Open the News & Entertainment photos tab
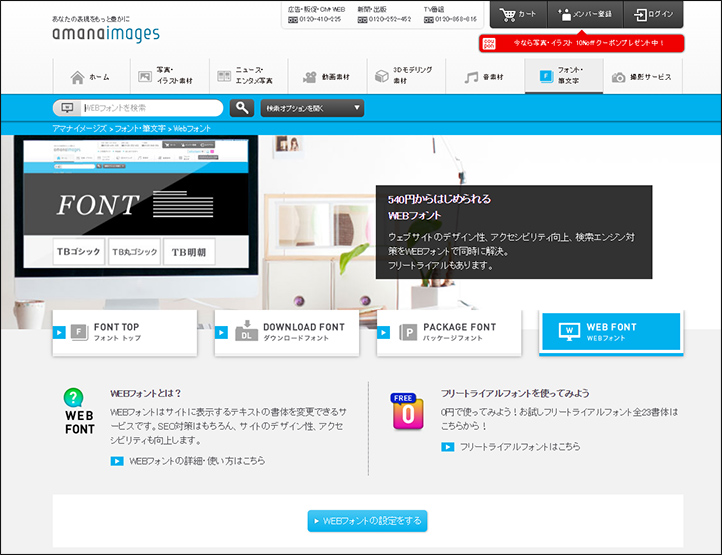Image resolution: width=722 pixels, height=555 pixels. coord(249,76)
